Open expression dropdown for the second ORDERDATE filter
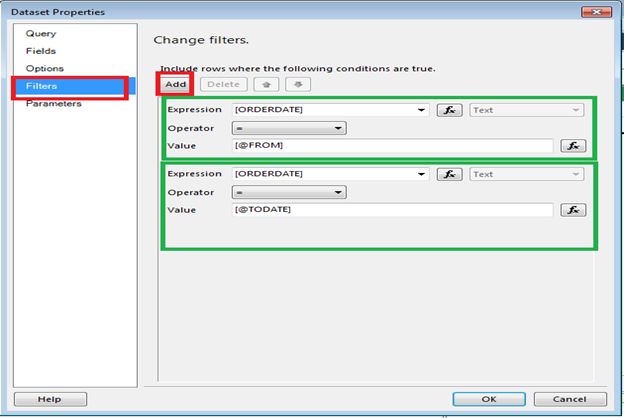The image size is (624, 418). tap(421, 174)
